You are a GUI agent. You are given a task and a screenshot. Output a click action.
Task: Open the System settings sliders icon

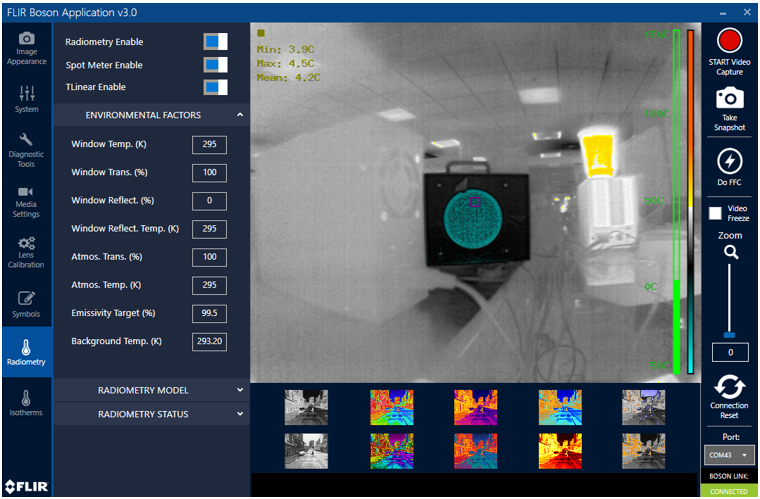coord(27,97)
